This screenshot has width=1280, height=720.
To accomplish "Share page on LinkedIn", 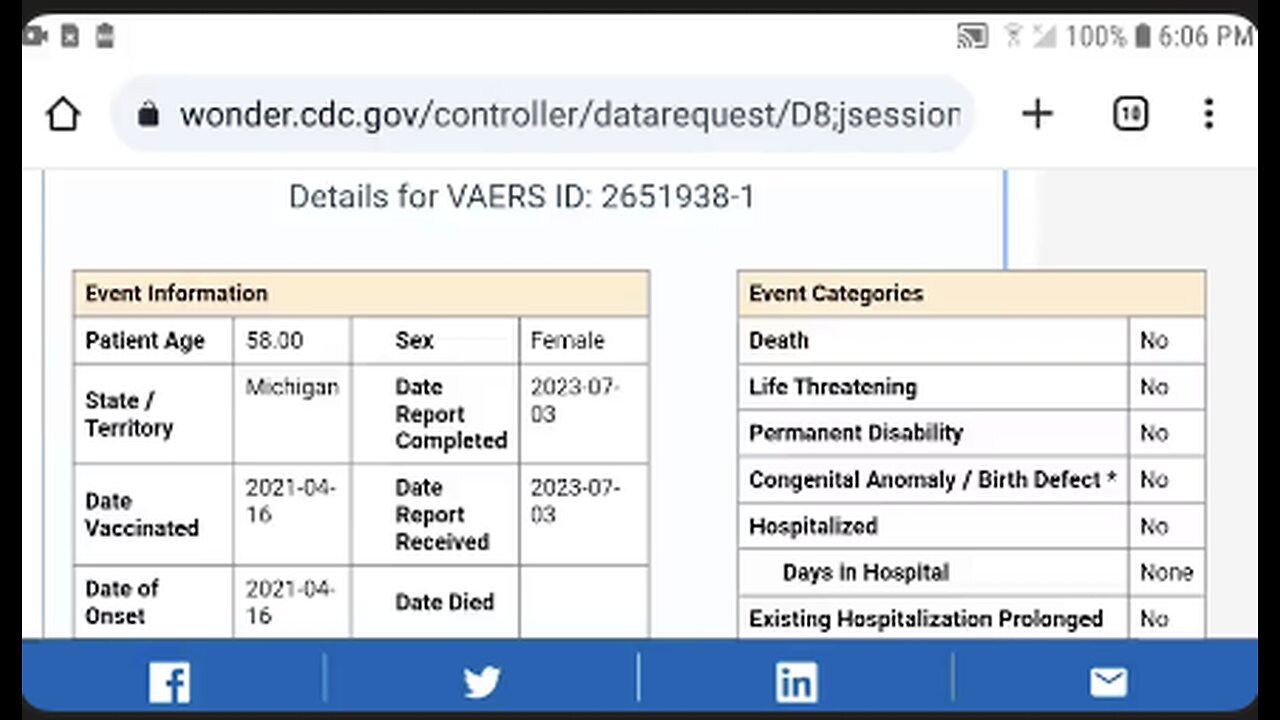I will point(796,683).
